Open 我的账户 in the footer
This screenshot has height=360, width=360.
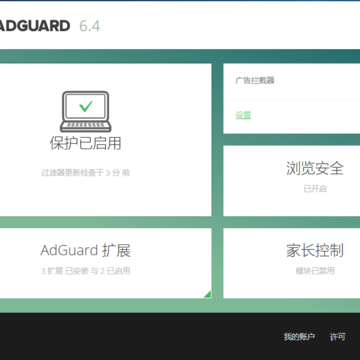tap(299, 337)
